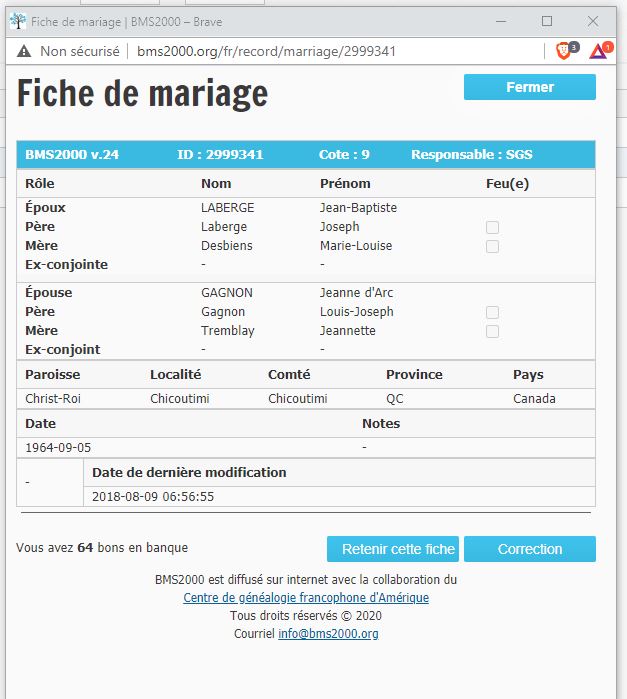Select the Localité value Chicoutimi
The width and height of the screenshot is (627, 699).
tap(180, 399)
